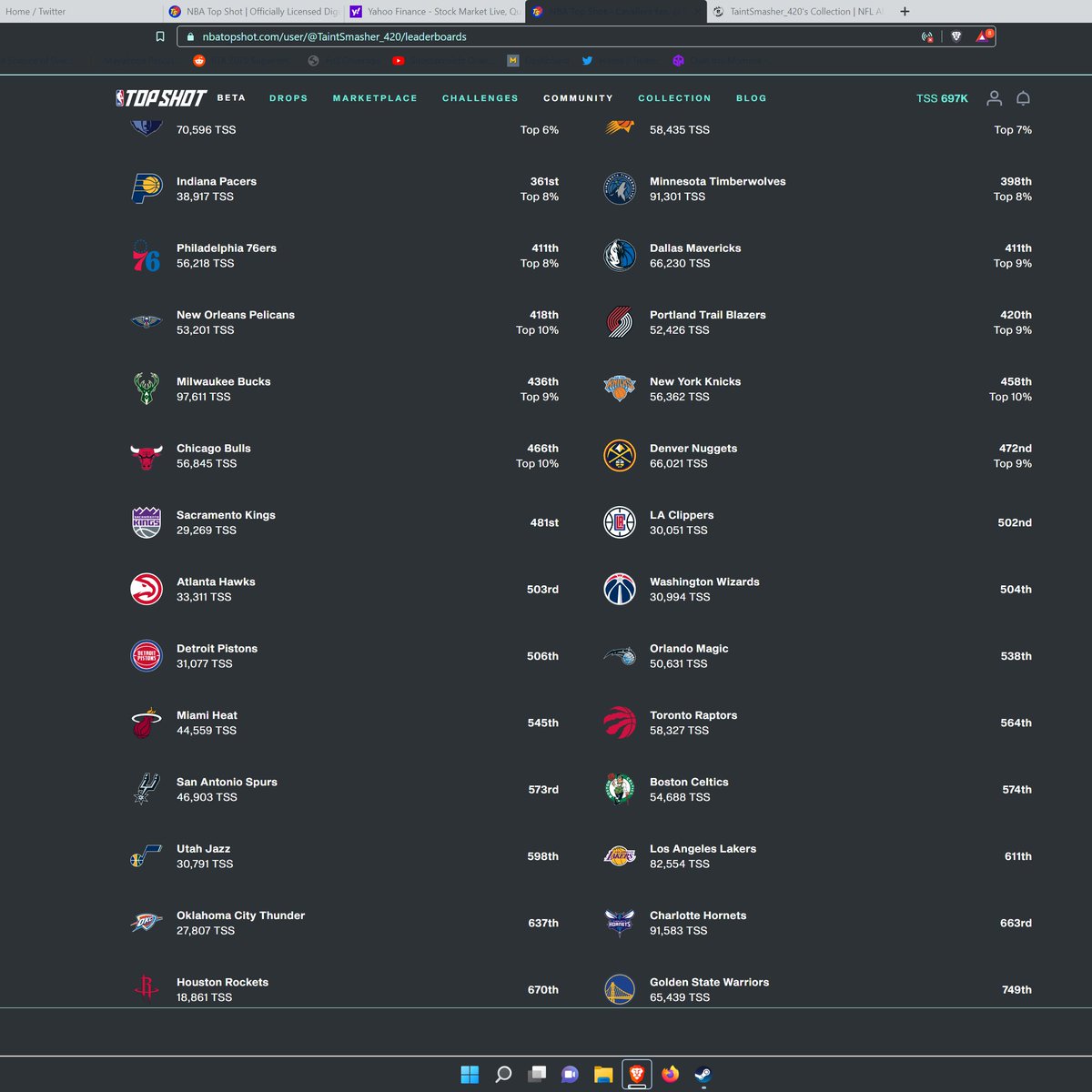
Task: Open Windows taskbar search
Action: [503, 1075]
